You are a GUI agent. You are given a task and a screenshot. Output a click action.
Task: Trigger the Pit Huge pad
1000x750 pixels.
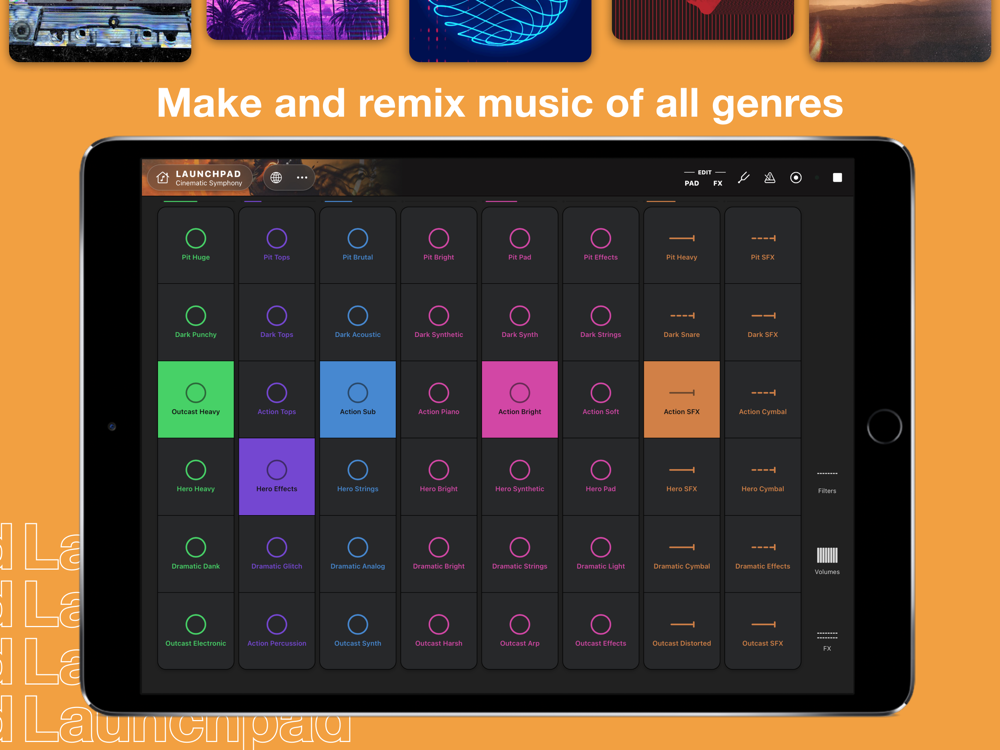click(196, 245)
